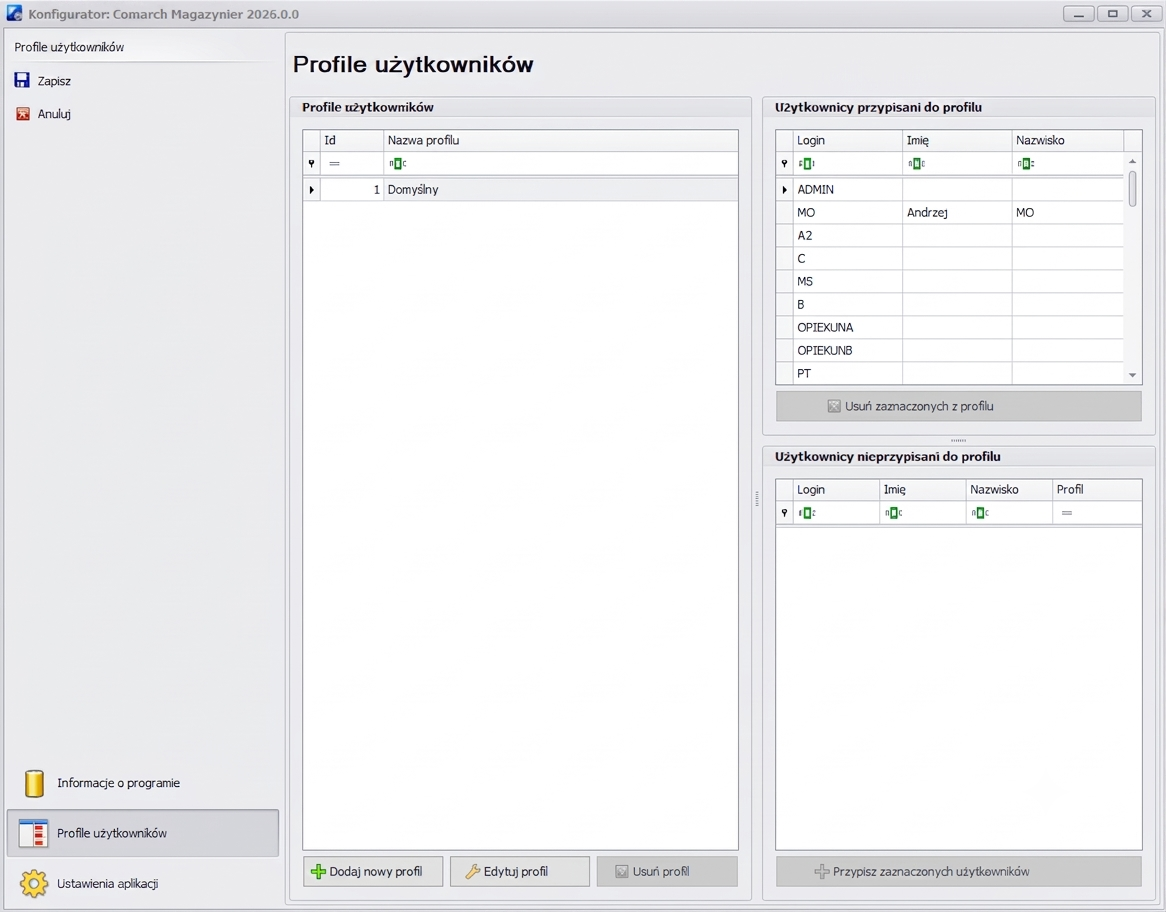Maximize the Konfigurator window
Image resolution: width=1166 pixels, height=912 pixels.
[x=1112, y=13]
